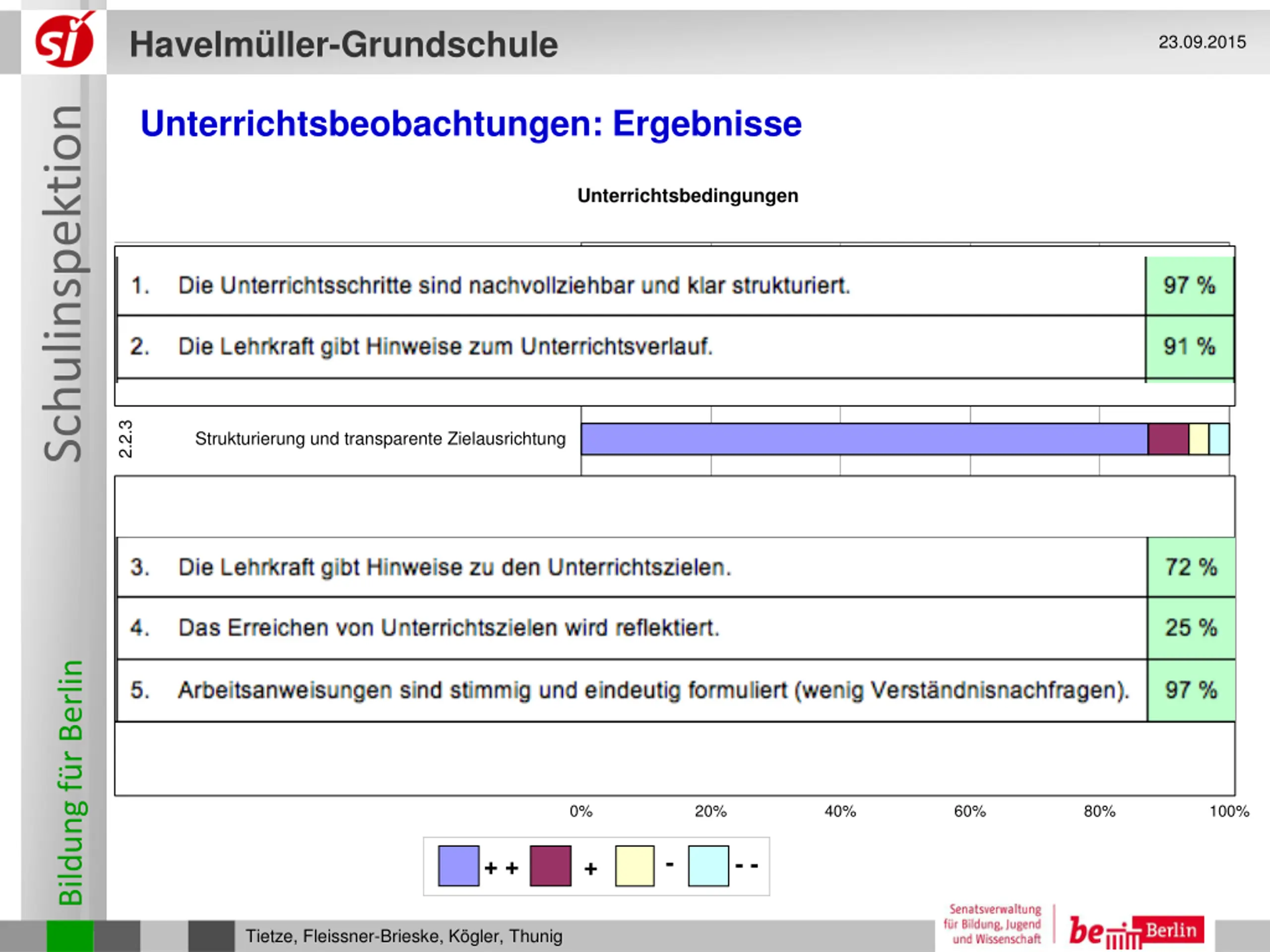Select the 97 % cell for item 1
Screen dimensions: 1270x952
pos(1189,285)
